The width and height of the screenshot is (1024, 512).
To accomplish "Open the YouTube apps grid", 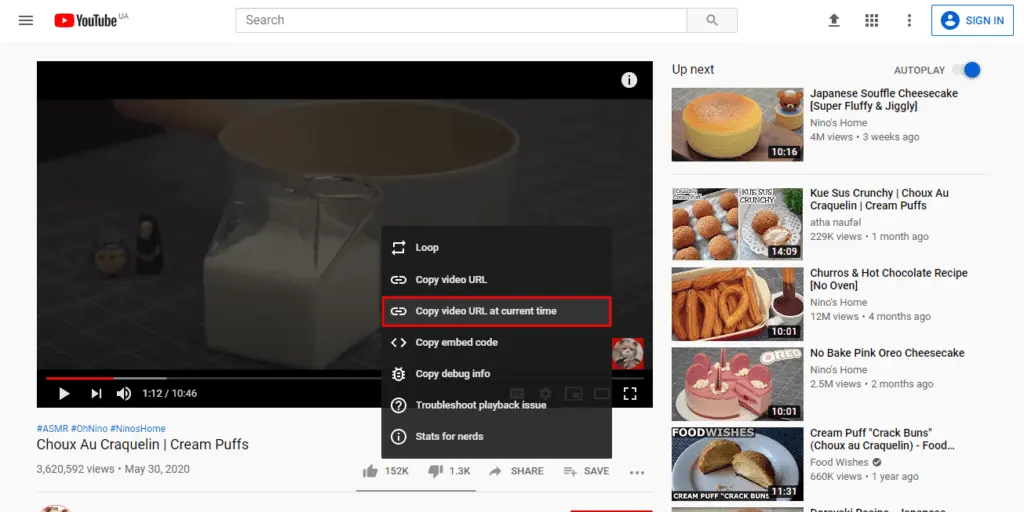I will click(x=871, y=20).
